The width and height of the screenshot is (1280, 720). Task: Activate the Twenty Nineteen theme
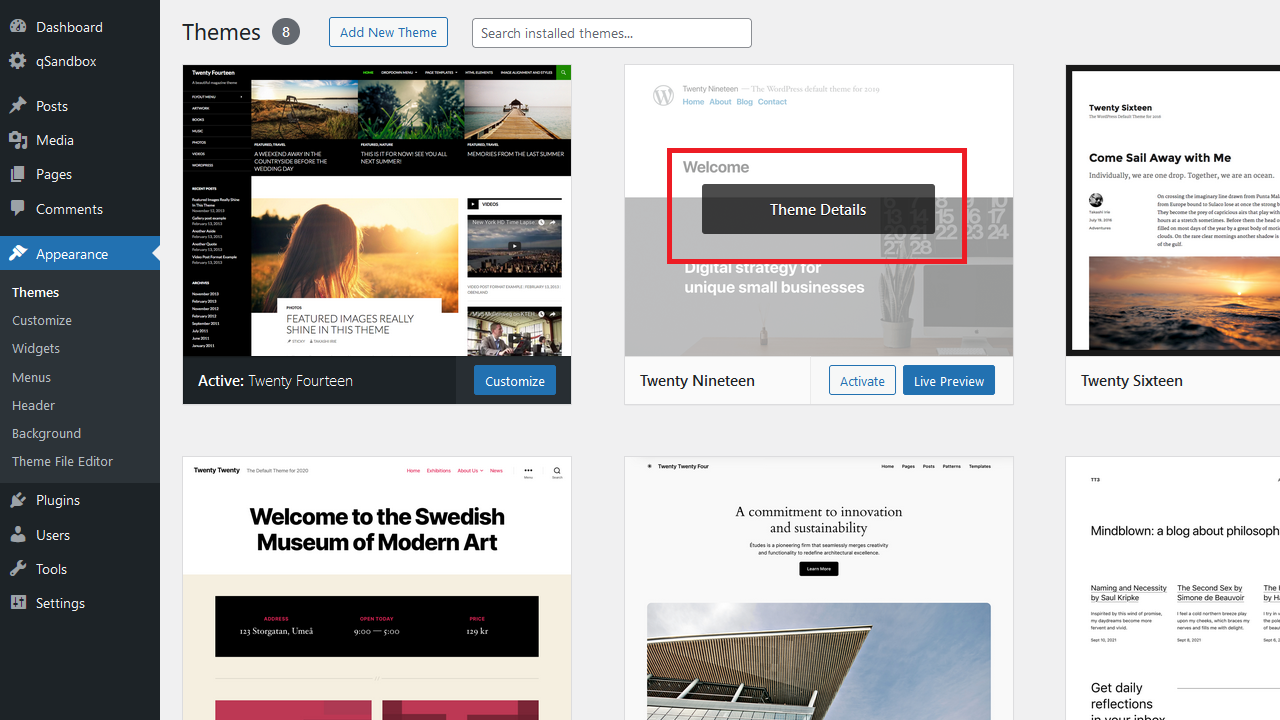tap(862, 380)
